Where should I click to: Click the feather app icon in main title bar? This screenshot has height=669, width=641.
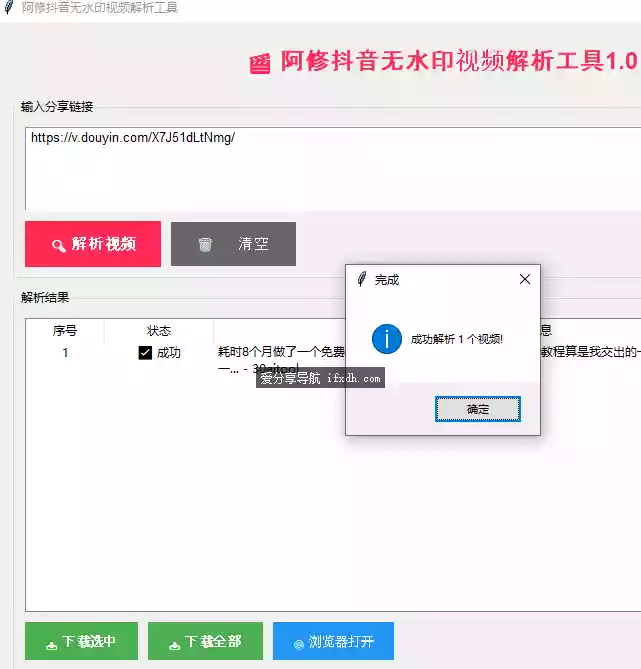[x=9, y=7]
